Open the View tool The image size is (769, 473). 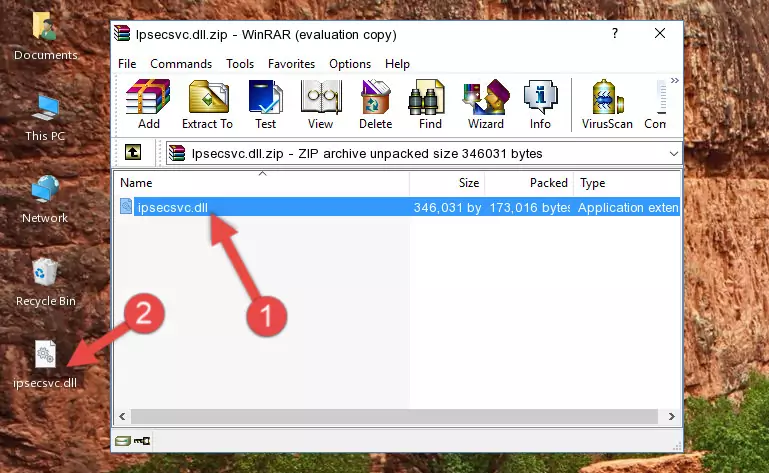click(x=321, y=105)
